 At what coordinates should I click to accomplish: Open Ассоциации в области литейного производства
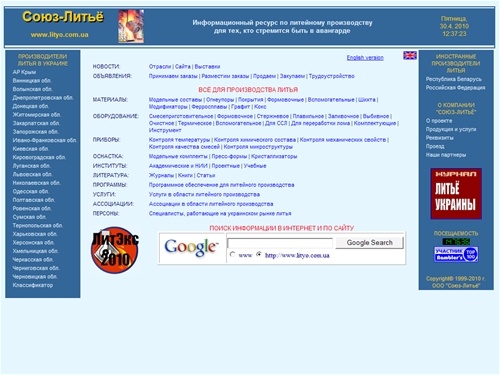tap(211, 204)
